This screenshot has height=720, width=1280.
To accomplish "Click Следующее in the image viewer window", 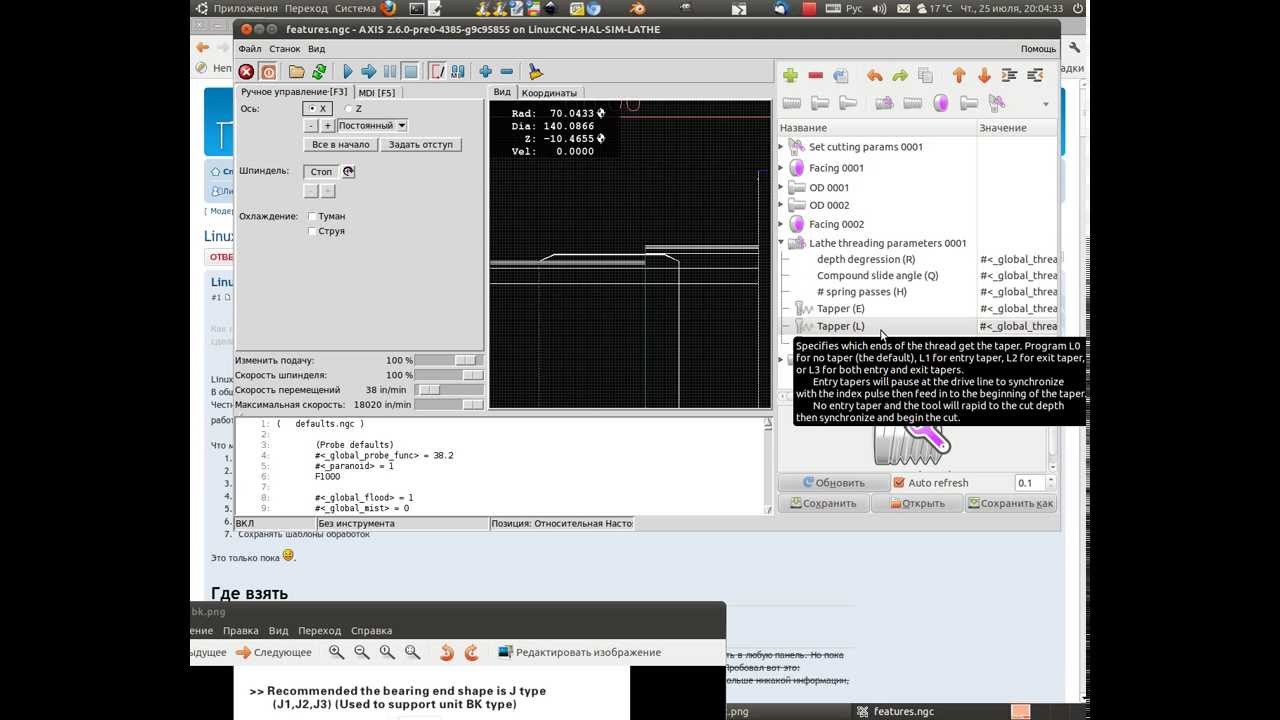I will [275, 653].
